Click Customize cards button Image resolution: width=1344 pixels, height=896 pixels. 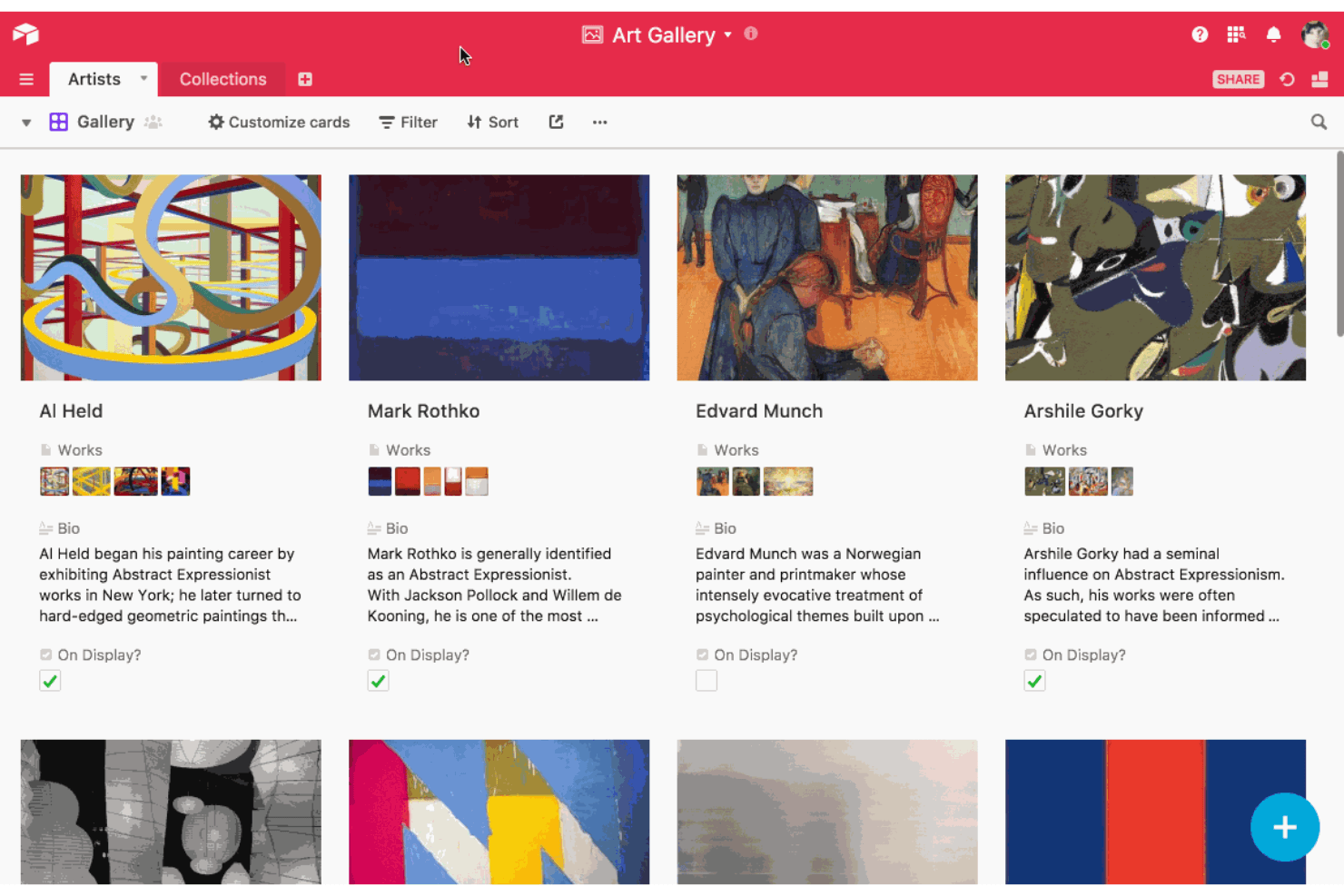[x=279, y=122]
